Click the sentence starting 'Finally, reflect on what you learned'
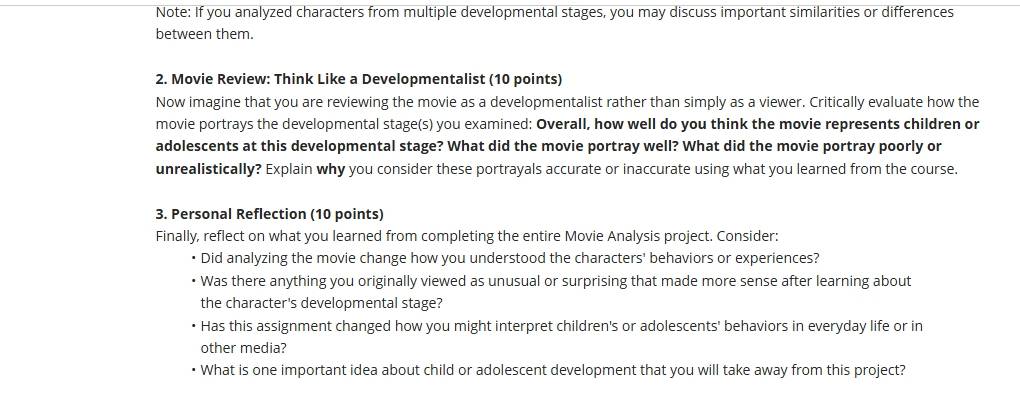This screenshot has width=1020, height=420. pos(466,236)
